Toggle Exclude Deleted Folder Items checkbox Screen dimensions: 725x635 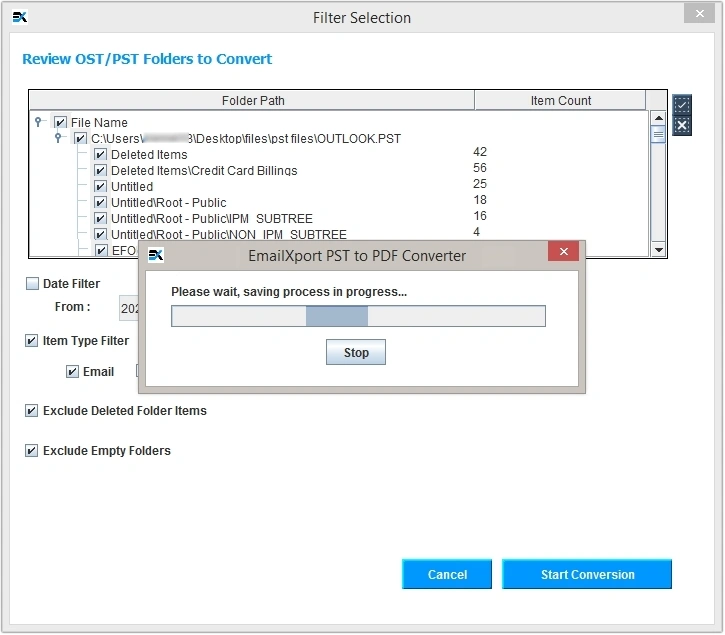(x=31, y=411)
